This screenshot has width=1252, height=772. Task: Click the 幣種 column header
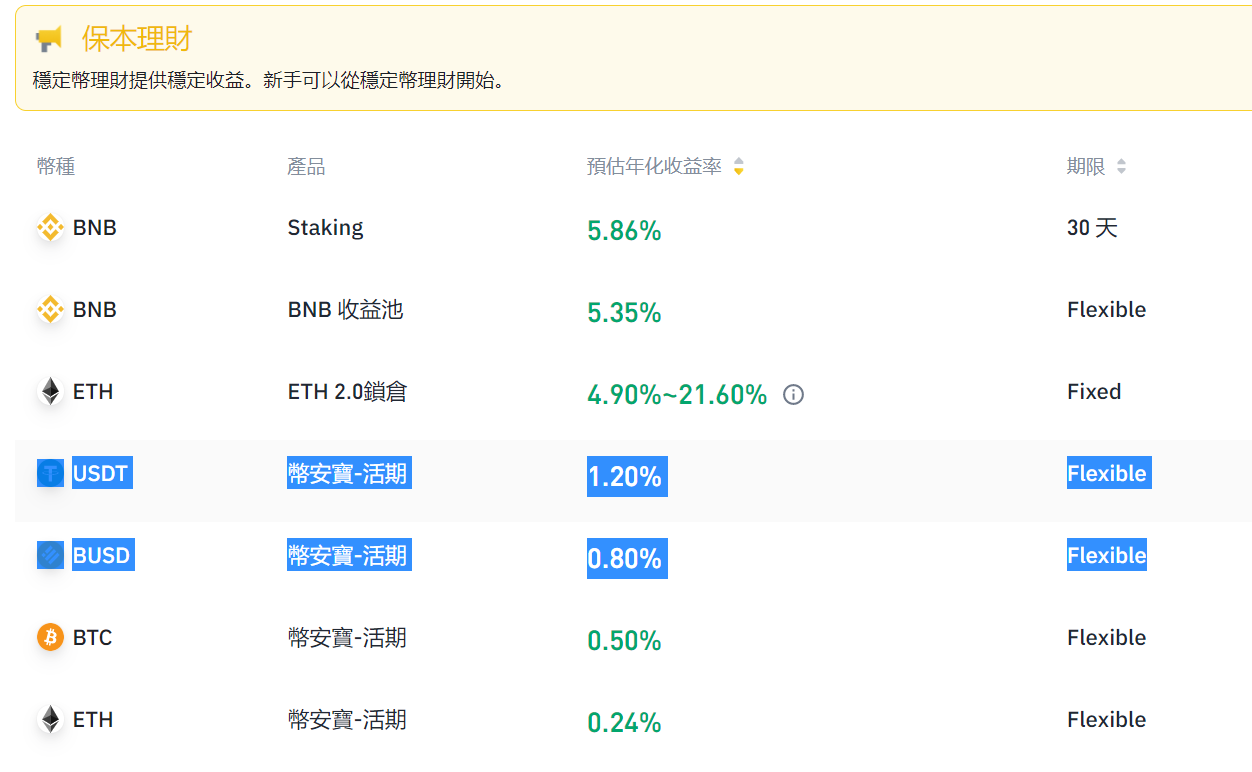pyautogui.click(x=56, y=167)
